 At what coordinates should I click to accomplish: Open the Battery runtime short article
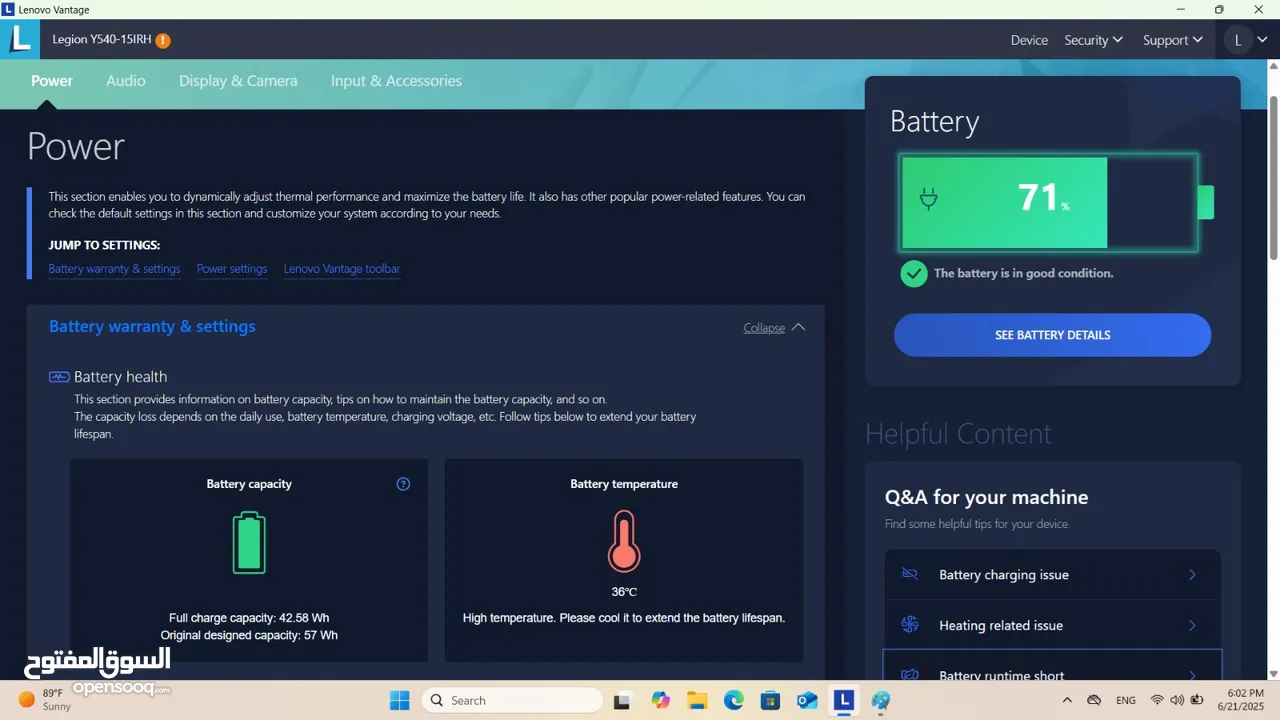1052,667
